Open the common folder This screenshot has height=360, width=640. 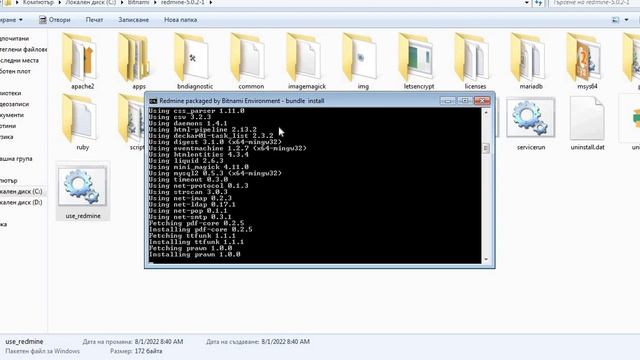[x=251, y=61]
